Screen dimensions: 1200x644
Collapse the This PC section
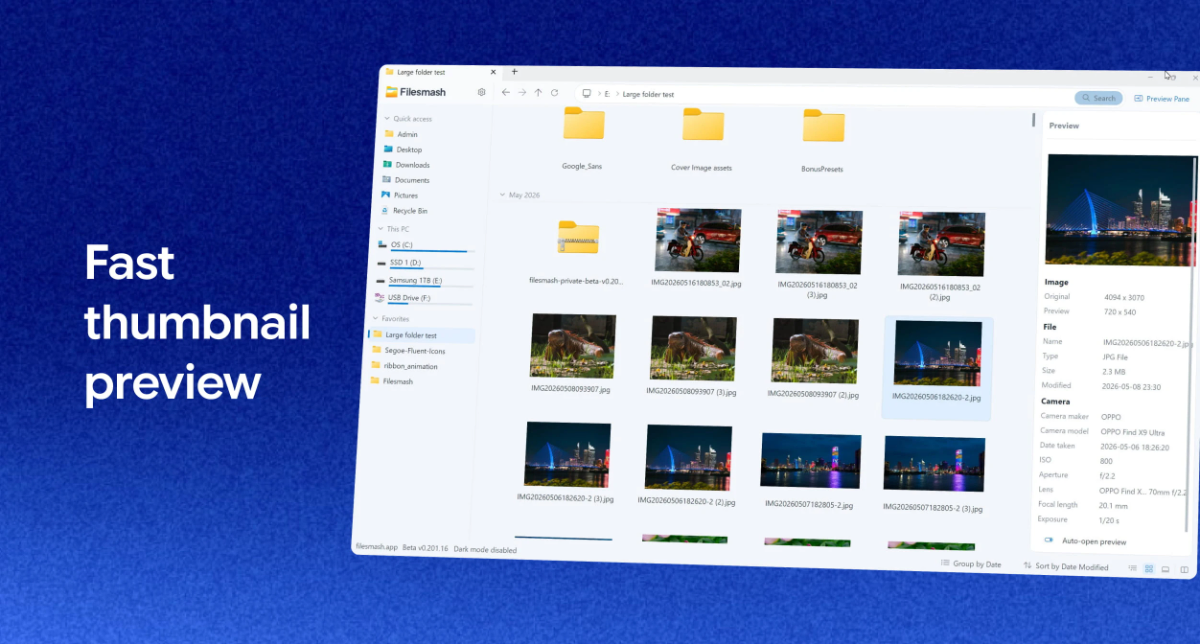381,229
